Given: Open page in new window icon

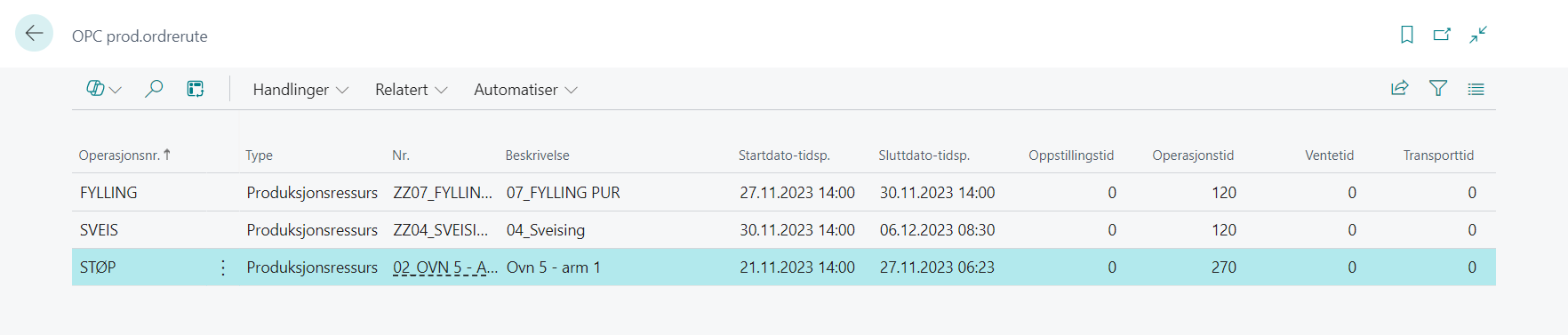Looking at the screenshot, I should (x=1442, y=35).
